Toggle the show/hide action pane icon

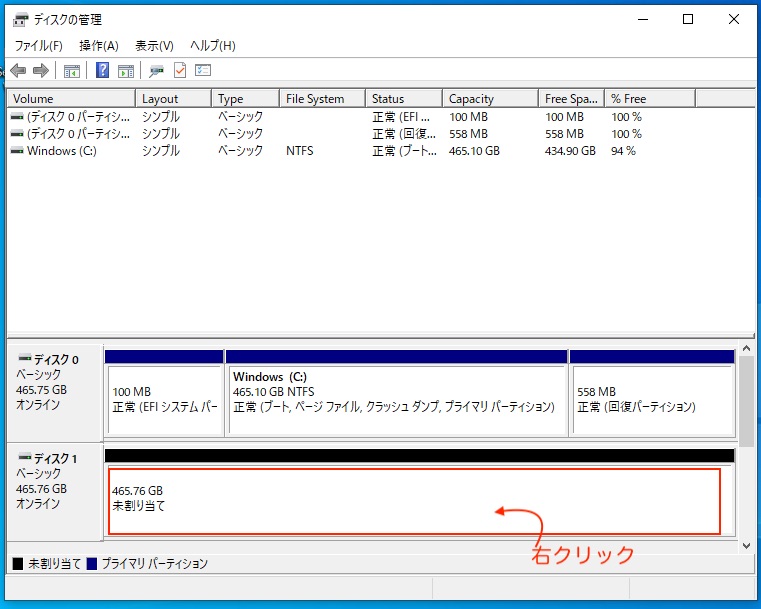[126, 71]
